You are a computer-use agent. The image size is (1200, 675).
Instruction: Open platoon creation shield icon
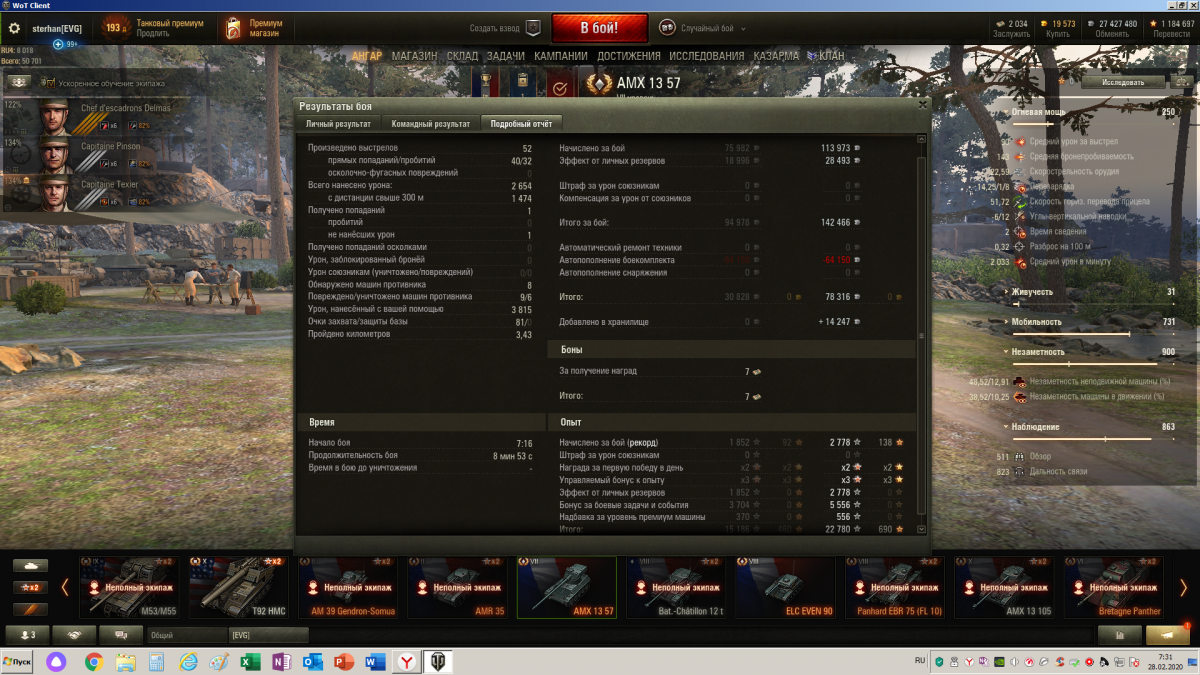pyautogui.click(x=533, y=28)
